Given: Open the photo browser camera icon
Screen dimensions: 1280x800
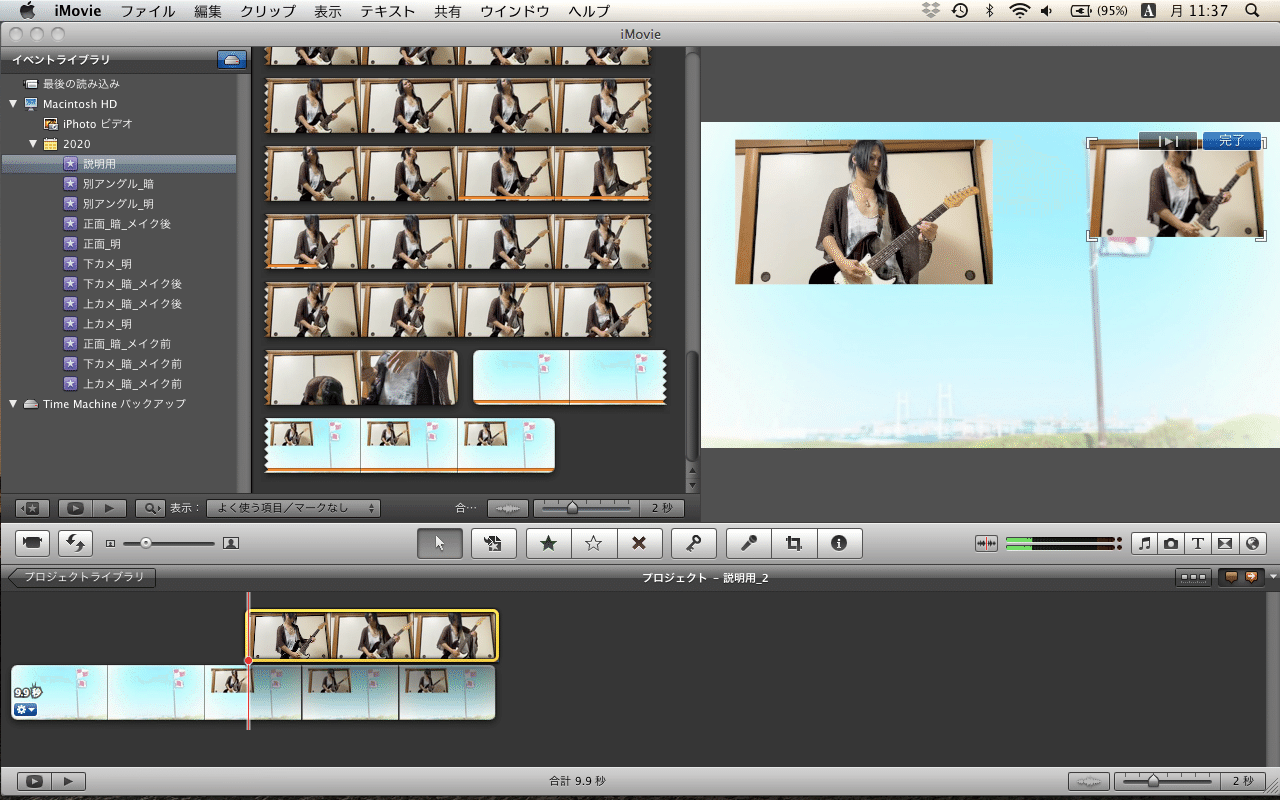Looking at the screenshot, I should [1171, 543].
